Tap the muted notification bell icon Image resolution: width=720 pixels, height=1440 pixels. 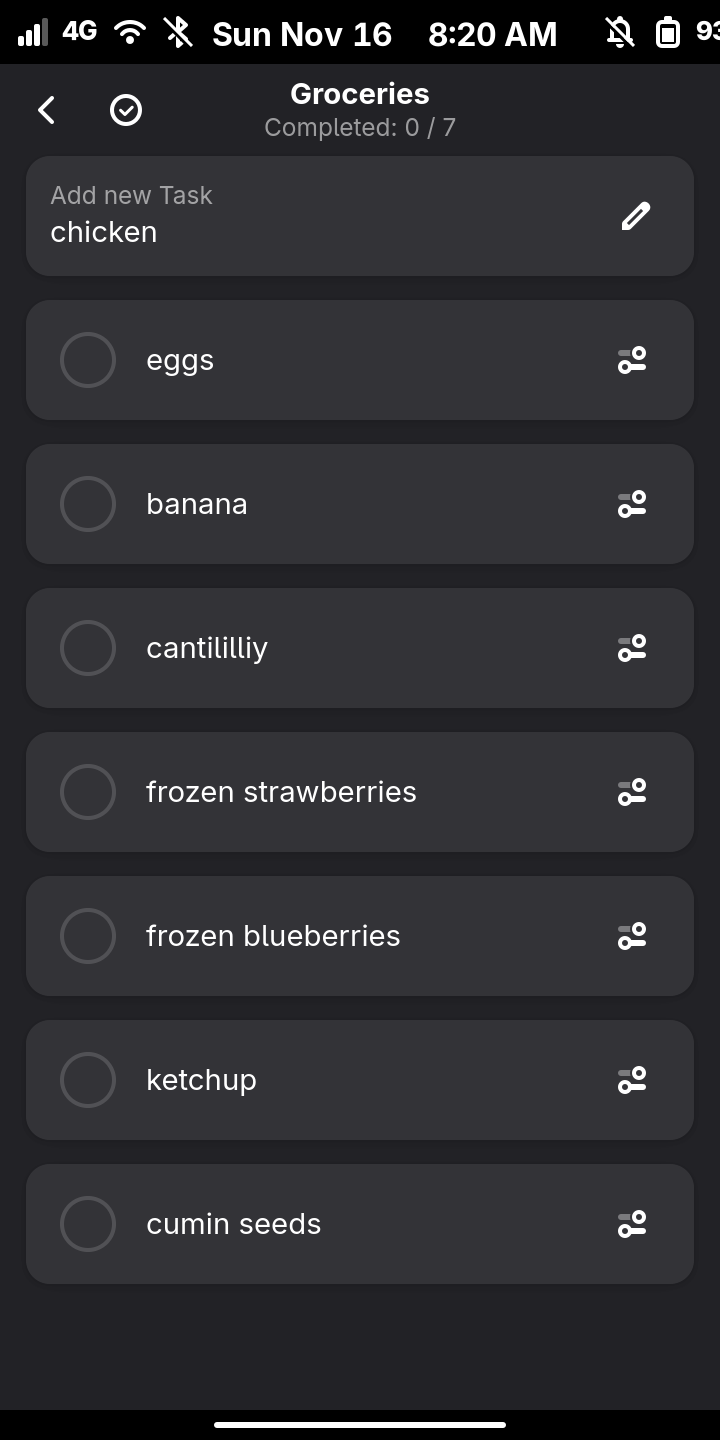[x=620, y=33]
